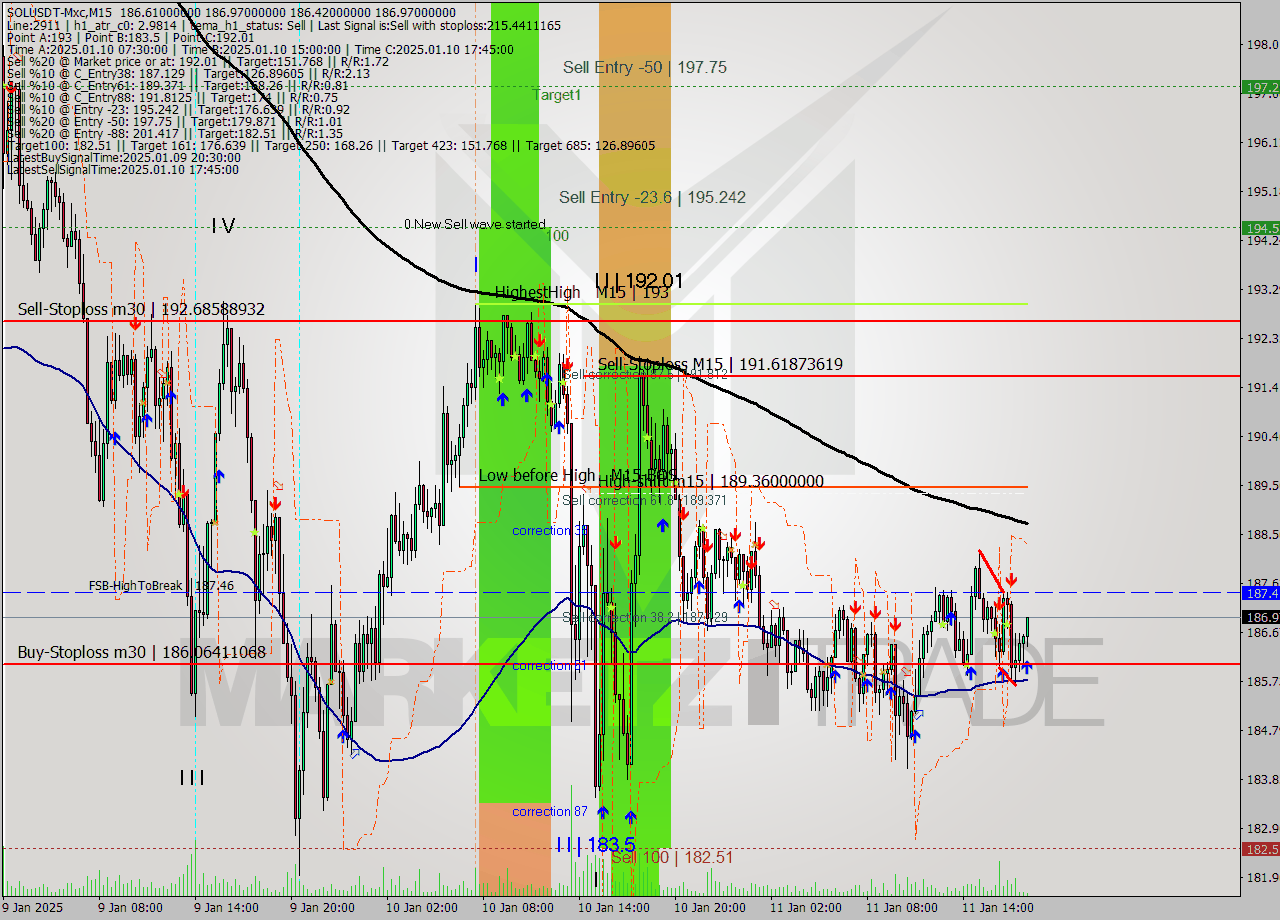This screenshot has height=920, width=1280.
Task: Select 'Buy-Stoploss m30 | 186.06411068' label
Action: point(141,652)
